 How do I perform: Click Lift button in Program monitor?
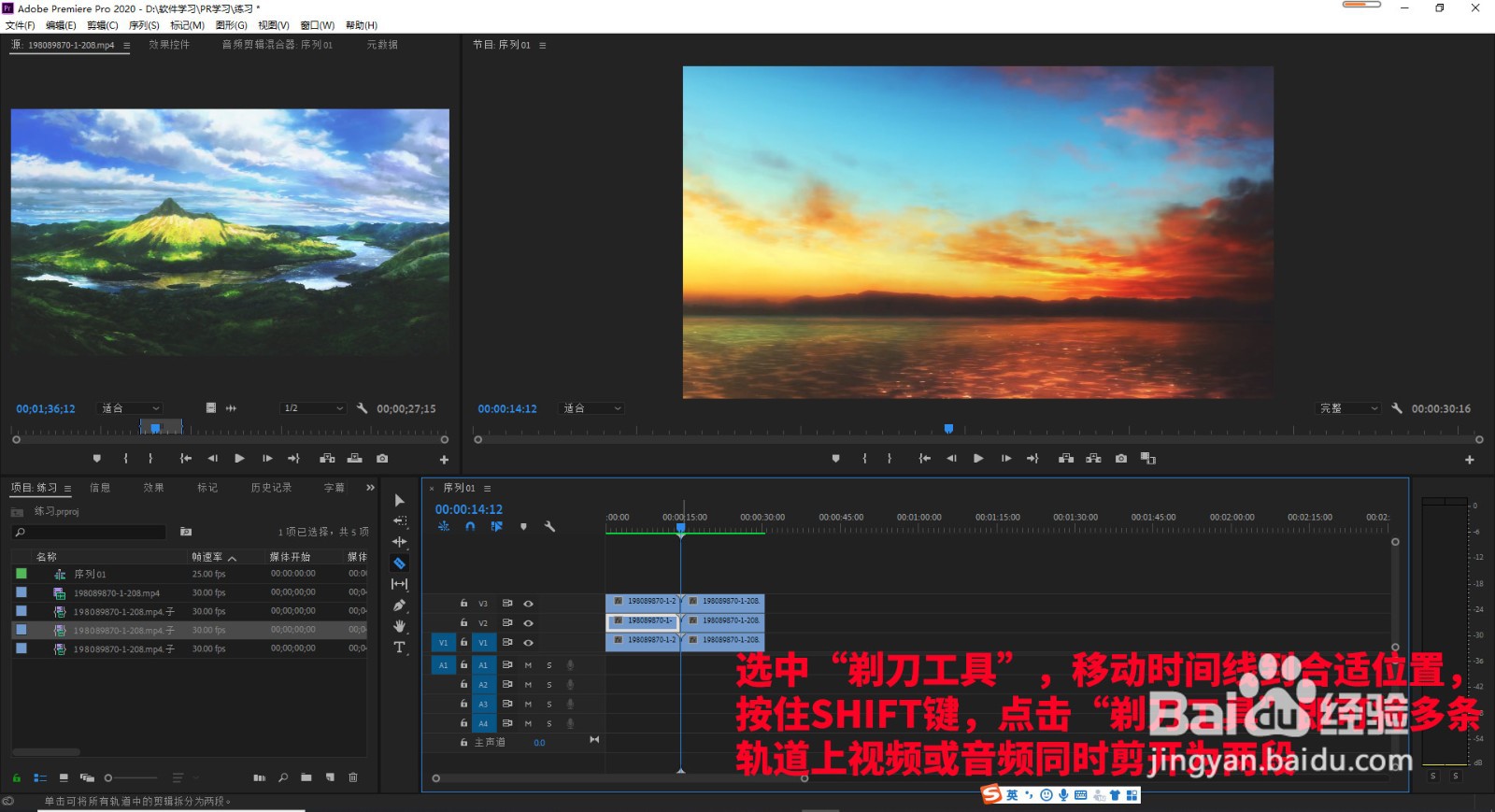click(1066, 459)
